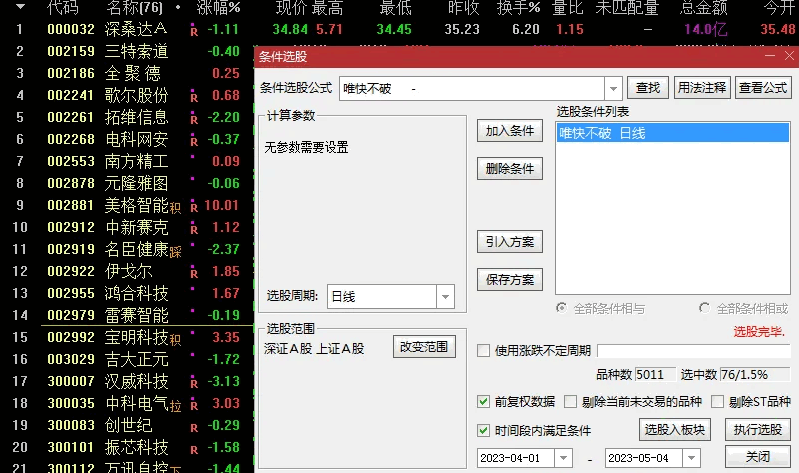
Task: Click 查看公式 to view formula
Action: (763, 88)
